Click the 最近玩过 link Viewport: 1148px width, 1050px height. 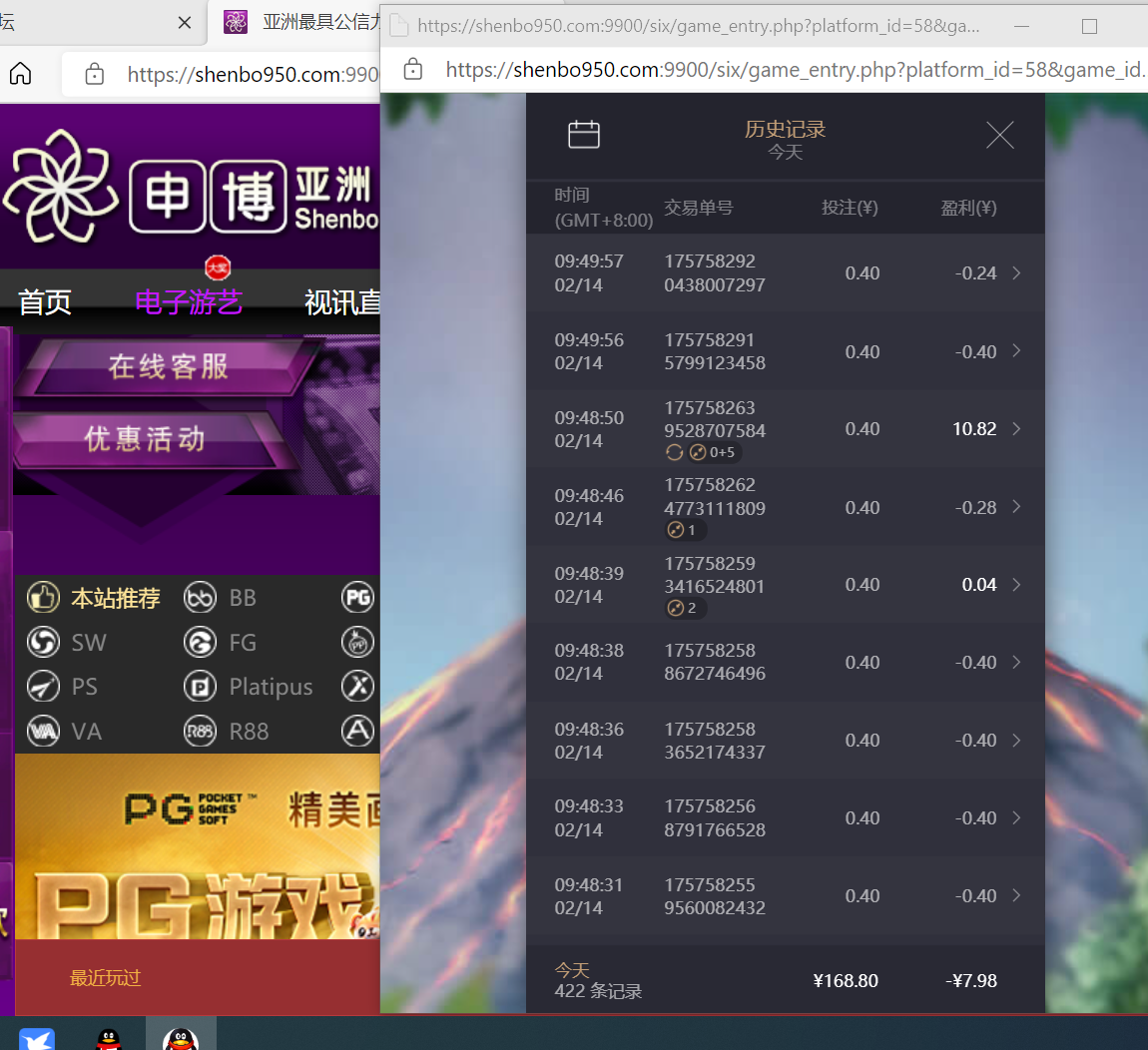point(105,977)
